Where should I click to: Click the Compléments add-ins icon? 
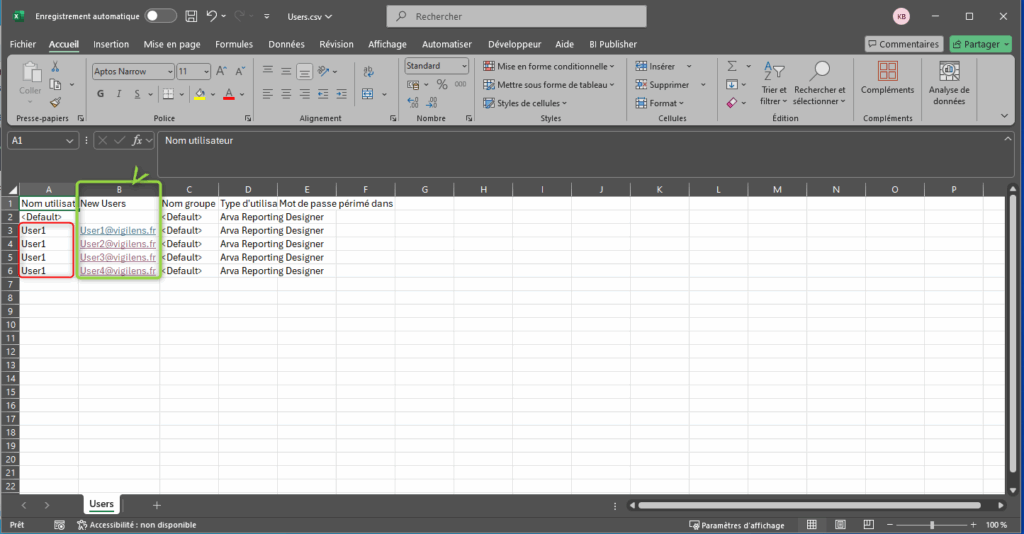point(887,79)
